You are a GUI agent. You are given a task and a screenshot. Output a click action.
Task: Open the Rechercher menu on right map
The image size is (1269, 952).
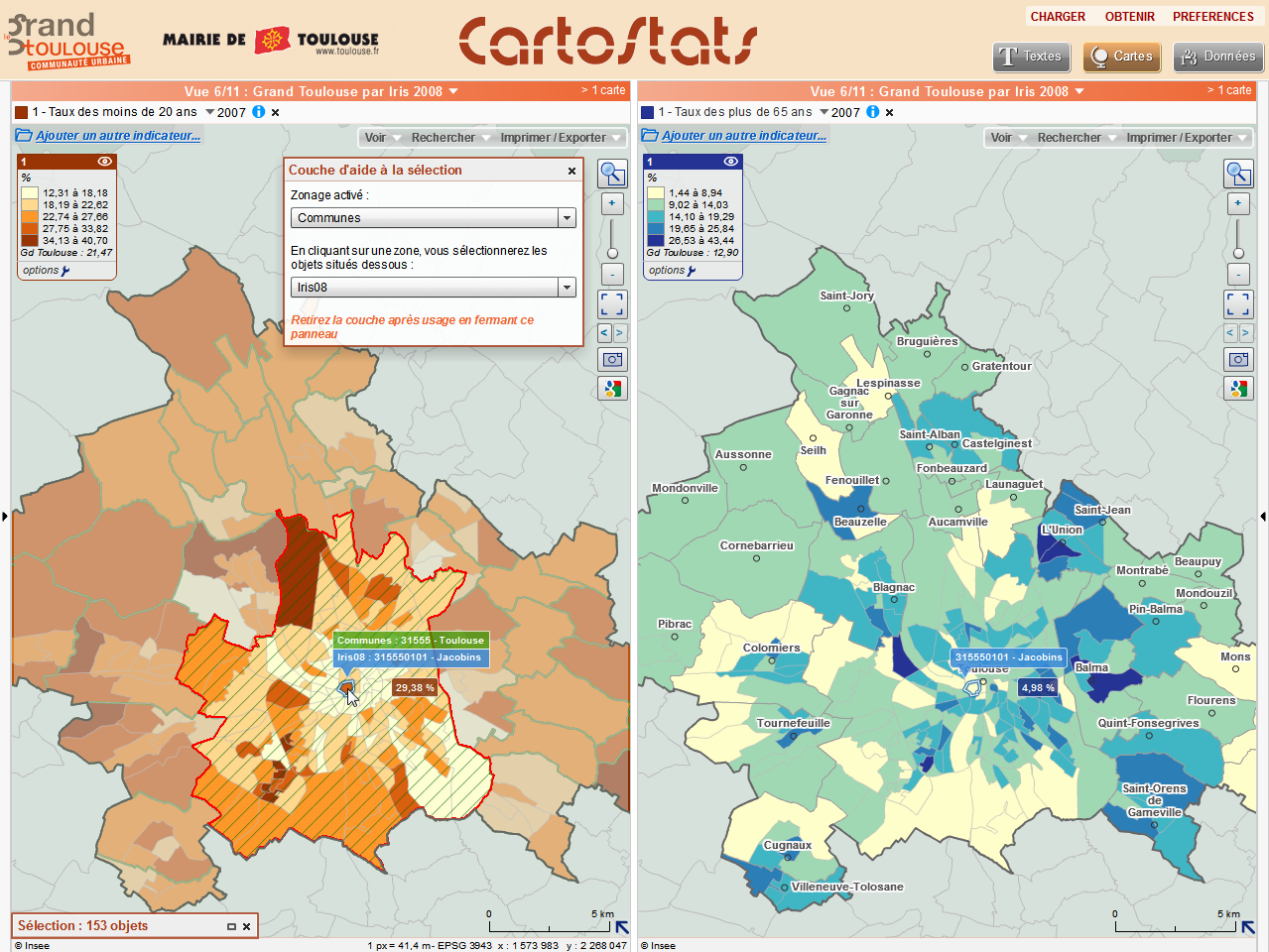coord(1077,138)
